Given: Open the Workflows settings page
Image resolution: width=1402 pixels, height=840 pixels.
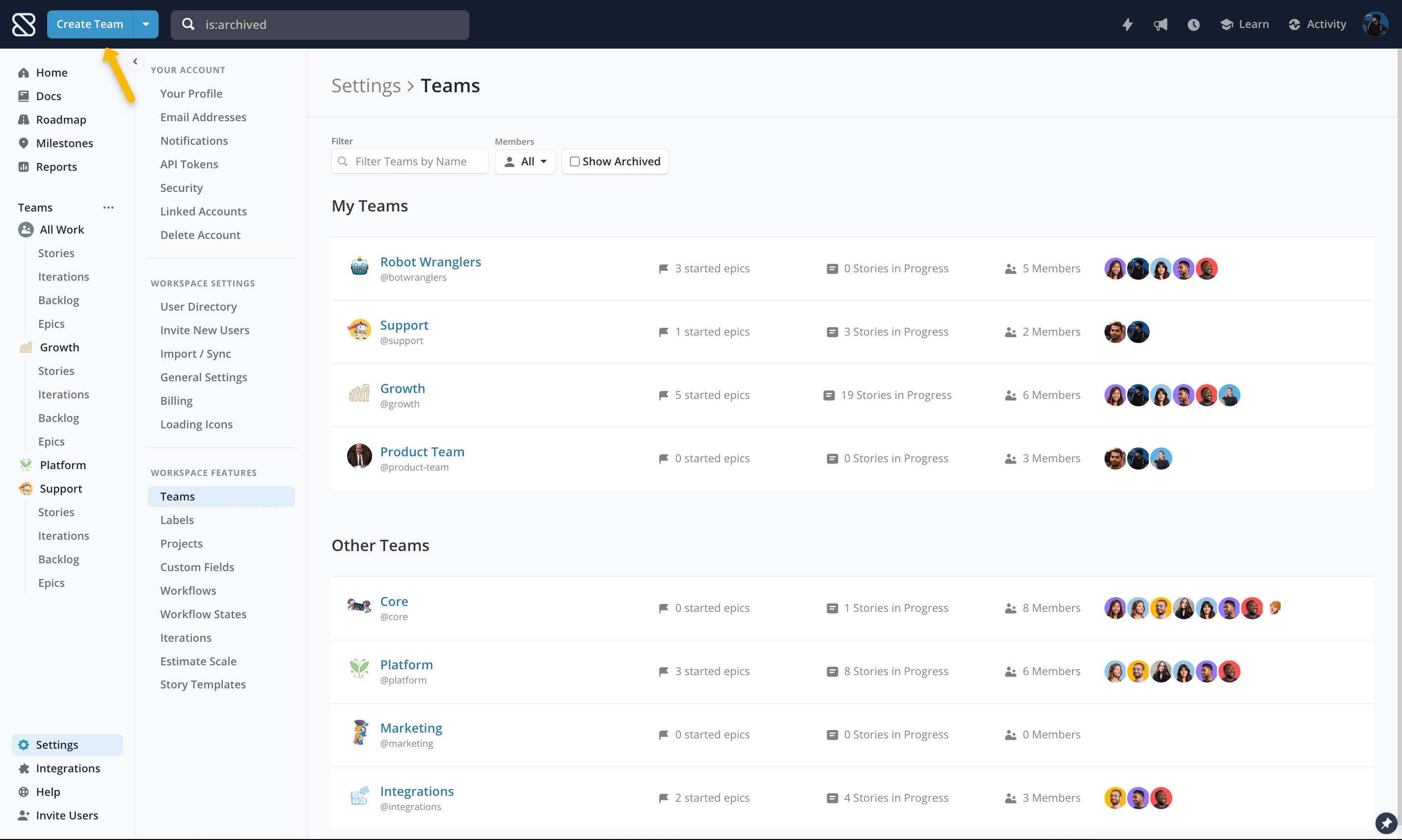Looking at the screenshot, I should coord(188,590).
